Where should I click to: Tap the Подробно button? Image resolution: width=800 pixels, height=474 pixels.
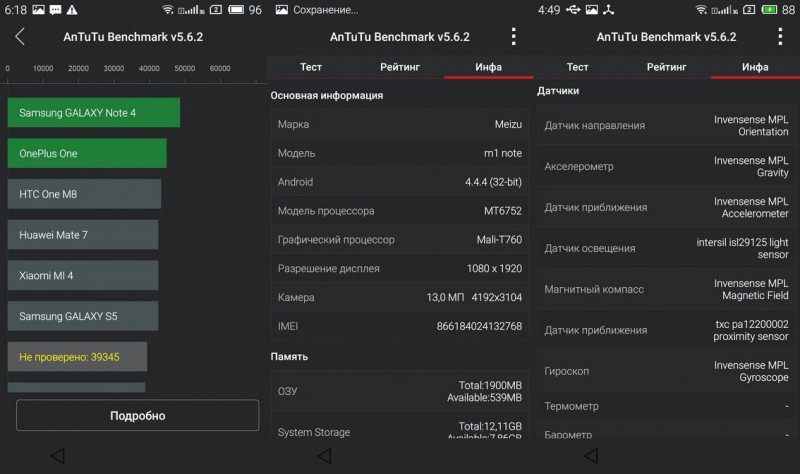click(x=138, y=415)
